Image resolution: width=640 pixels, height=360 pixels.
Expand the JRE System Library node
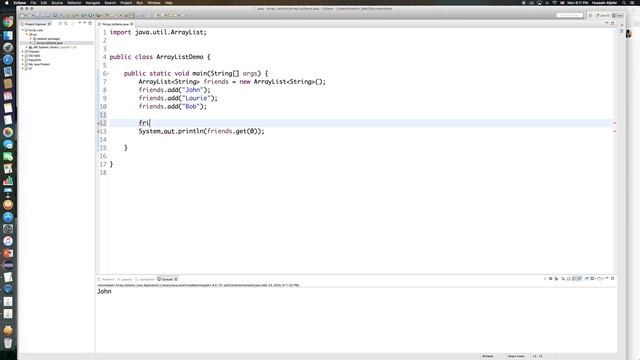(x=27, y=47)
